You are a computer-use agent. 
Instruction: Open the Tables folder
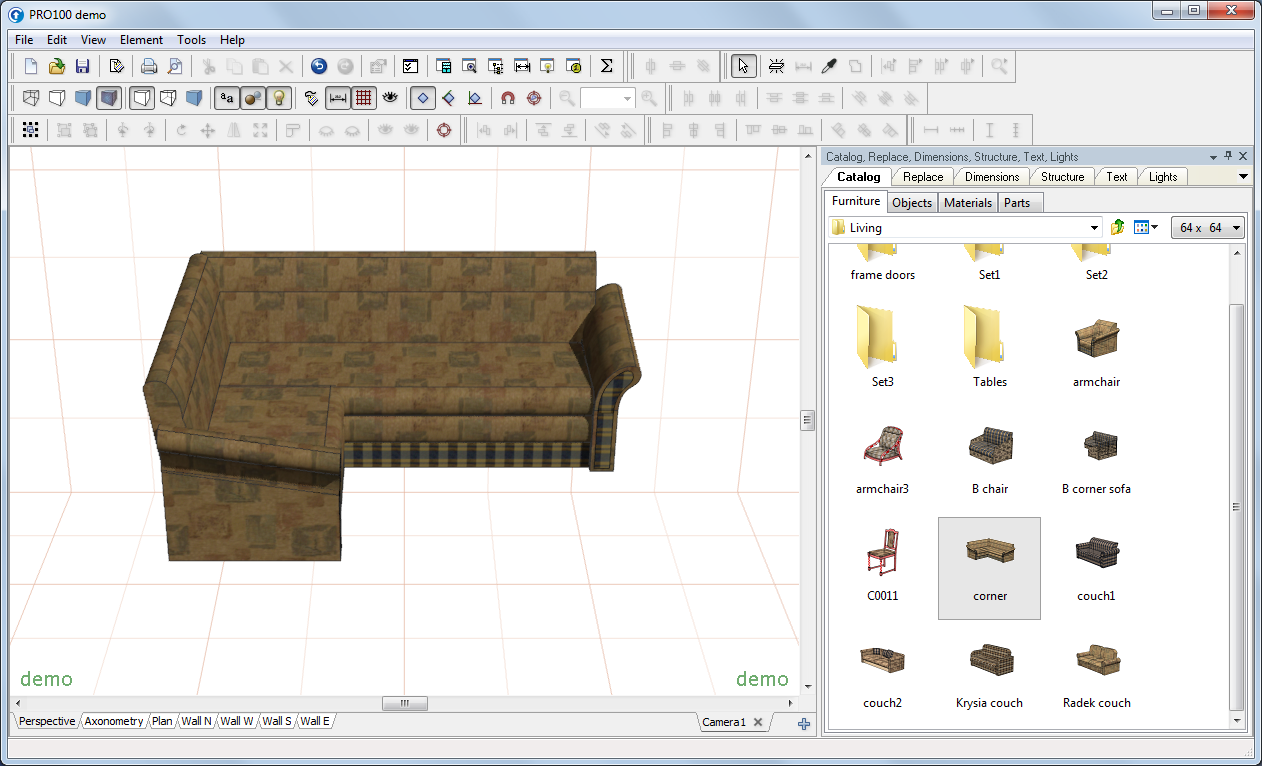989,347
